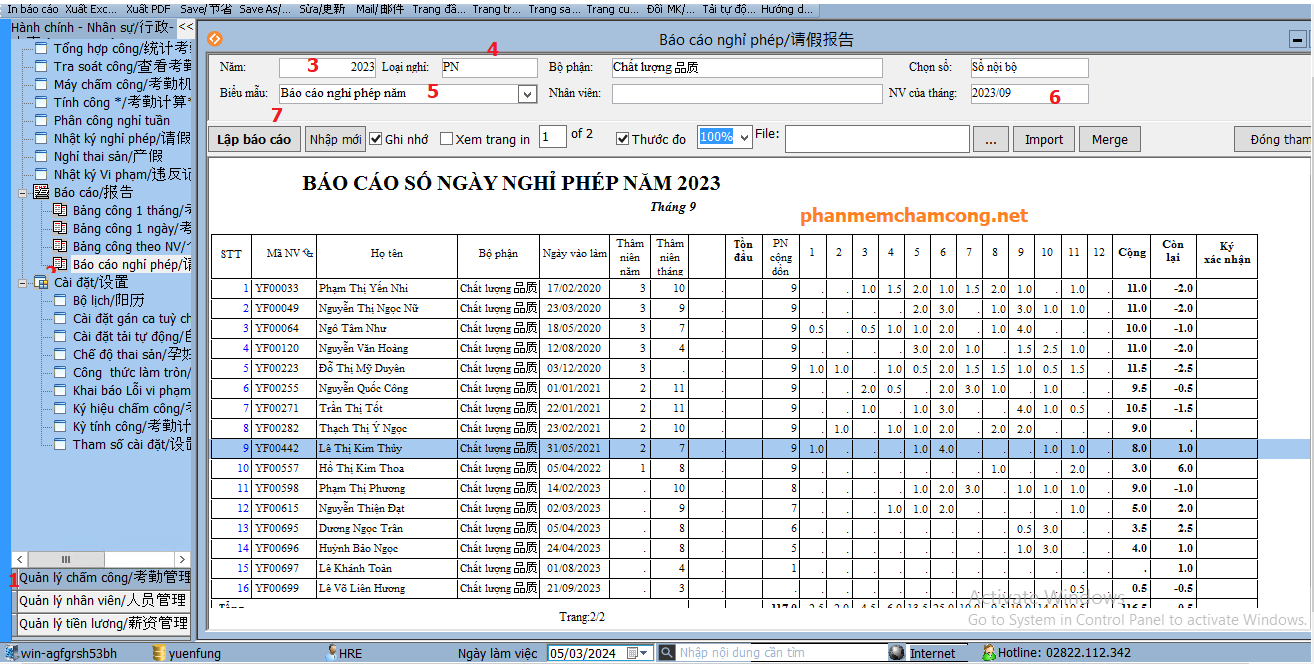Viewport: 1314px width, 664px height.
Task: Click Xuất PDF in the top menu
Action: pyautogui.click(x=148, y=8)
